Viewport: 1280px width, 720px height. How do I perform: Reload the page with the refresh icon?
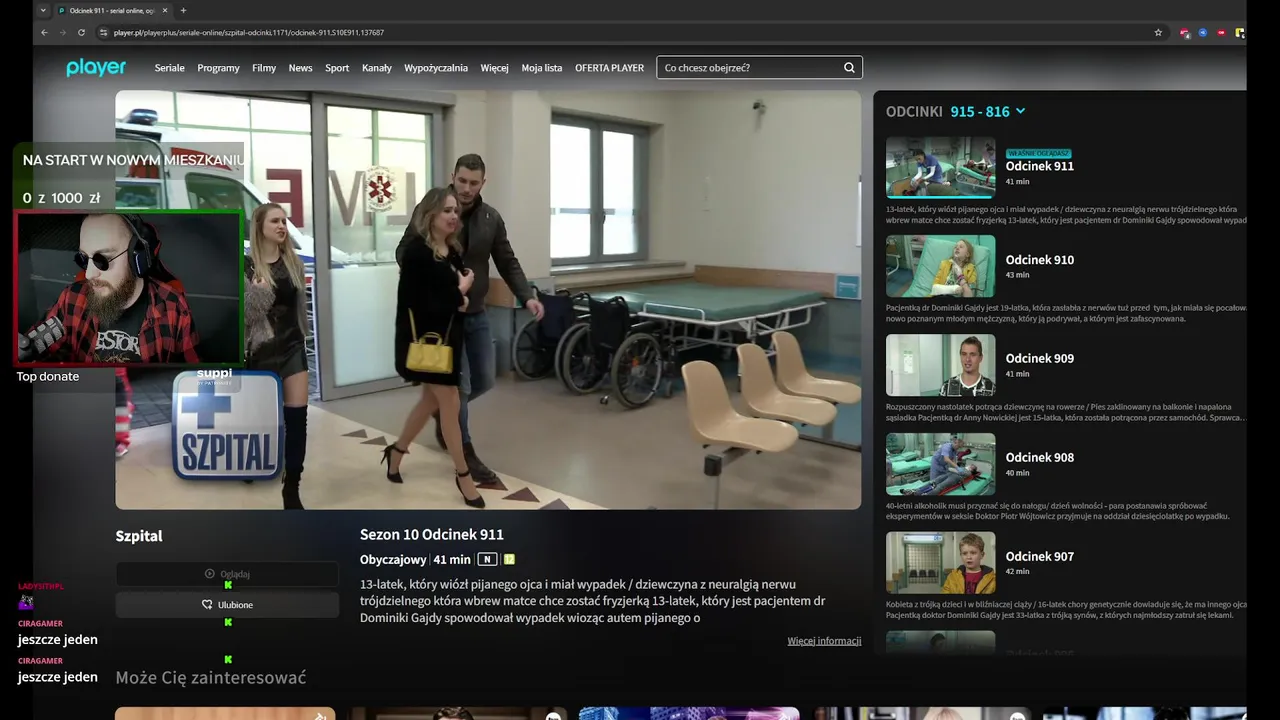82,32
